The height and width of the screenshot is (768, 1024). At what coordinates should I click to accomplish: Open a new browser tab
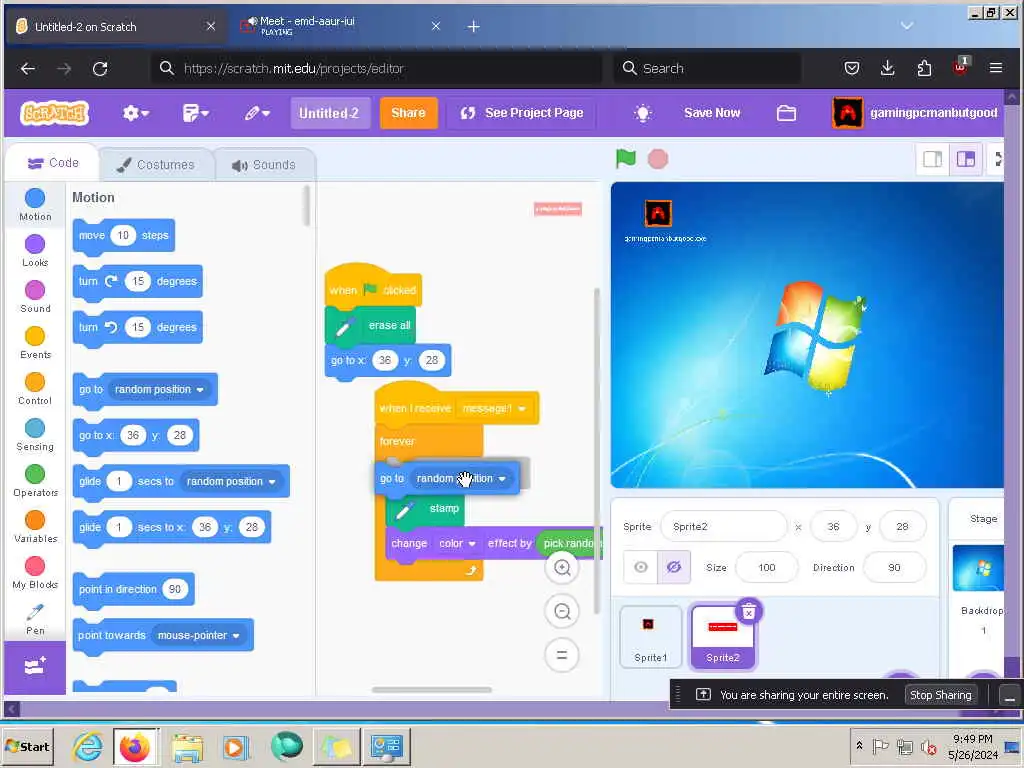pos(474,26)
